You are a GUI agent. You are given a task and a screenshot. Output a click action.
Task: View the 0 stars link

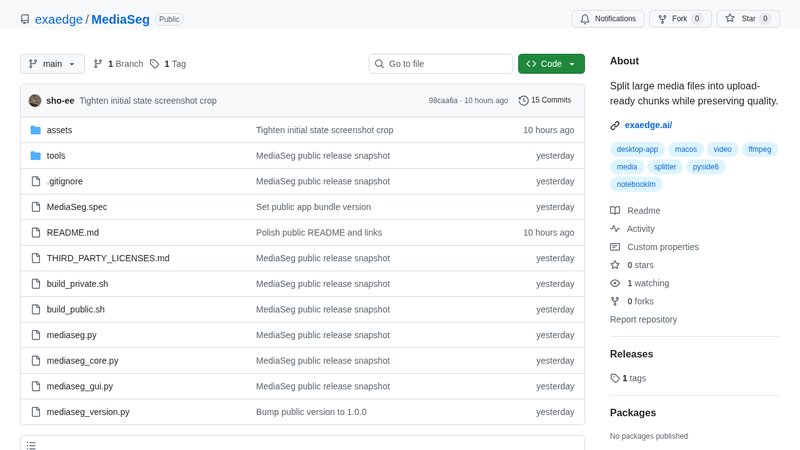point(632,265)
